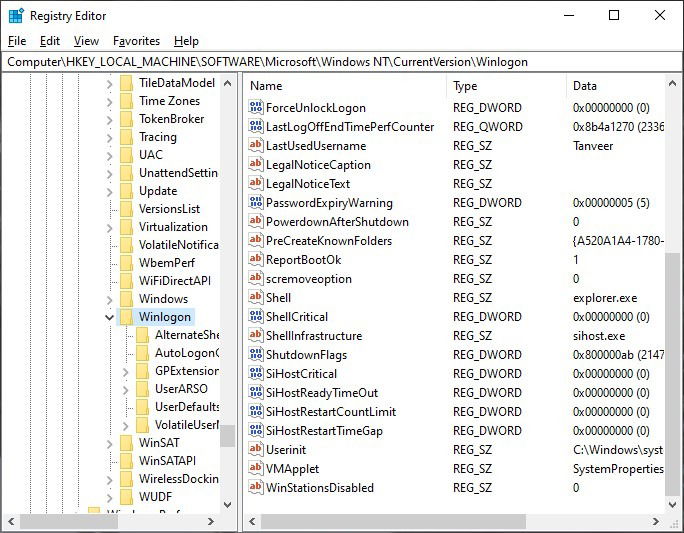
Task: Click the SiHostRestartTimeGap DWORD icon
Action: click(x=256, y=430)
